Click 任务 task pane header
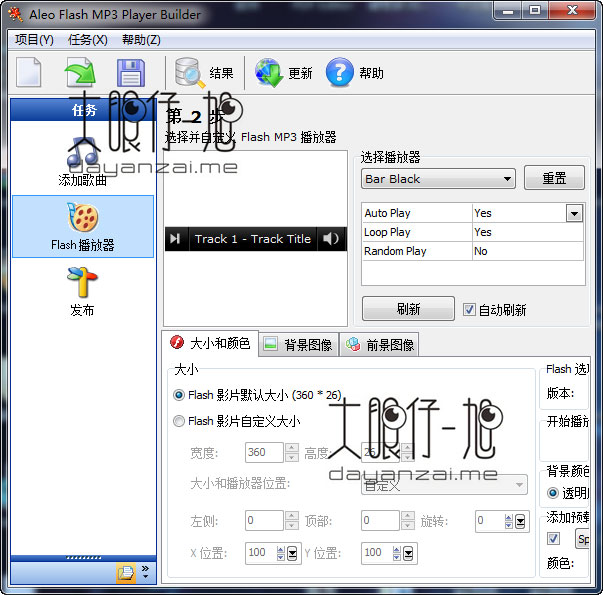The height and width of the screenshot is (595, 603). (83, 110)
